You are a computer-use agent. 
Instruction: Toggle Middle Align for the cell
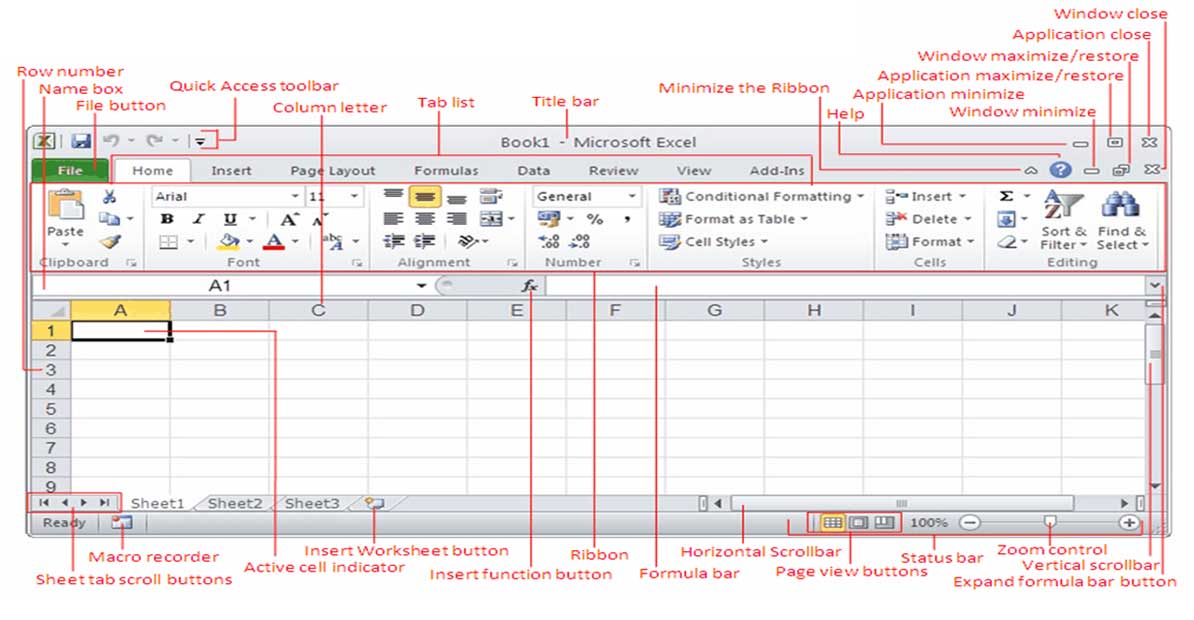pos(424,197)
